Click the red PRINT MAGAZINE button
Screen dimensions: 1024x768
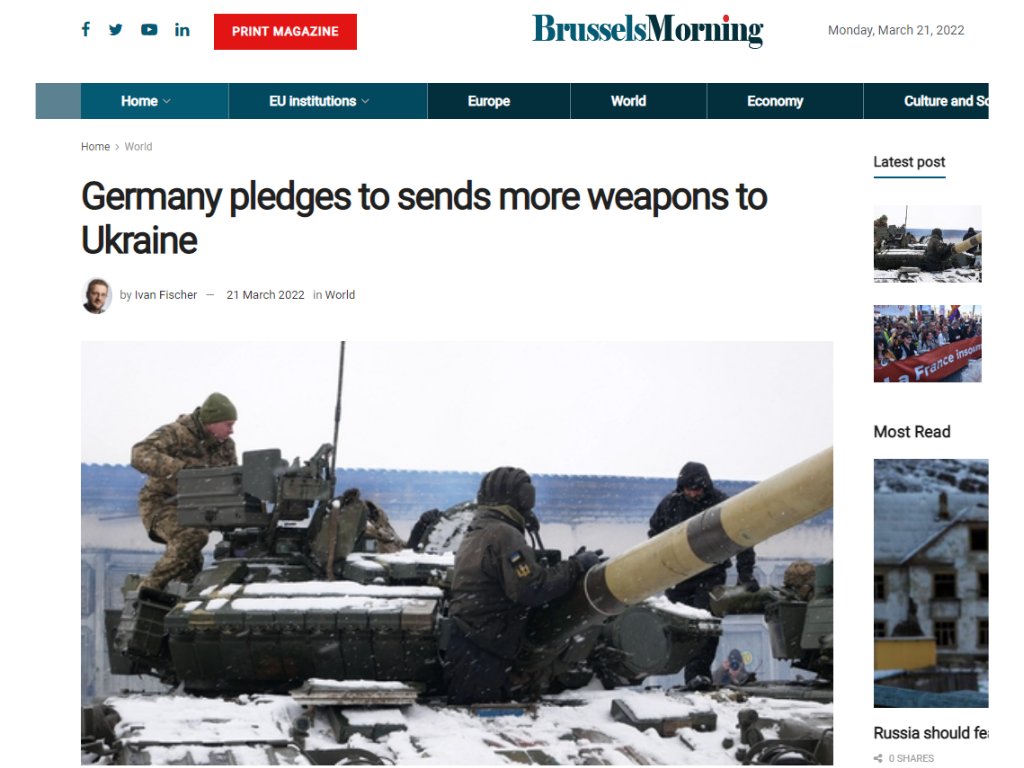(x=285, y=31)
